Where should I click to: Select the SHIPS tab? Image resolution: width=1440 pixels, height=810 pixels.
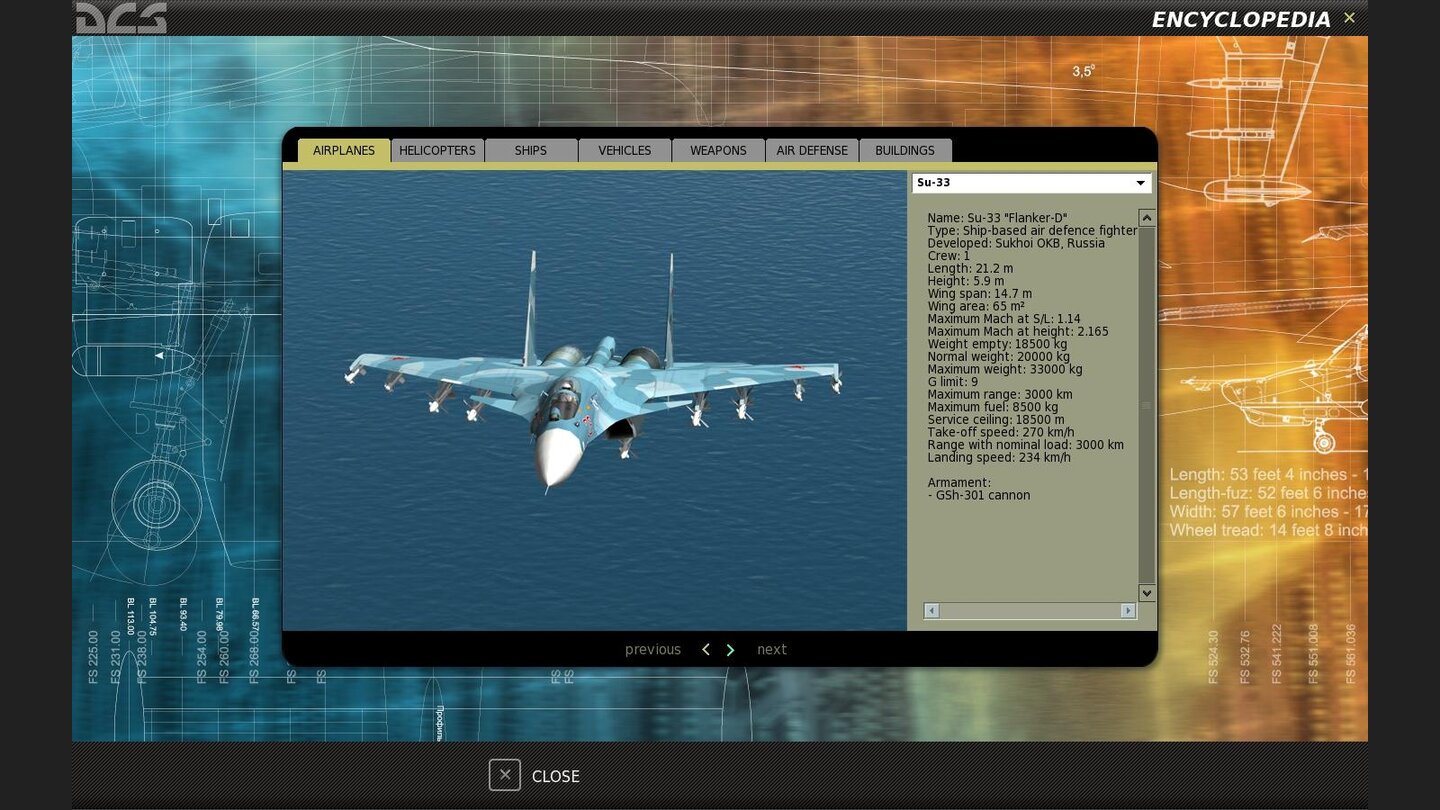pyautogui.click(x=531, y=150)
